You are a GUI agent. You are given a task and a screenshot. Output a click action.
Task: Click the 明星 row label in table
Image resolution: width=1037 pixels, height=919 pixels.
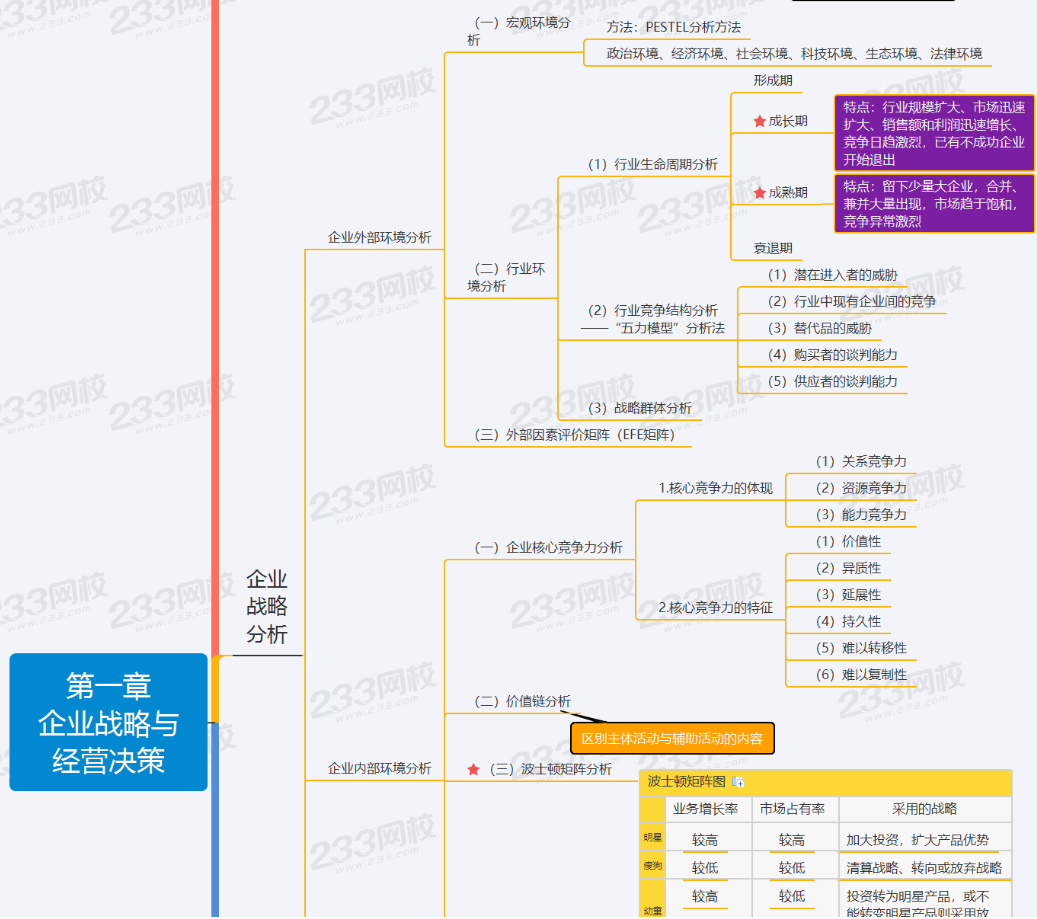pyautogui.click(x=652, y=839)
